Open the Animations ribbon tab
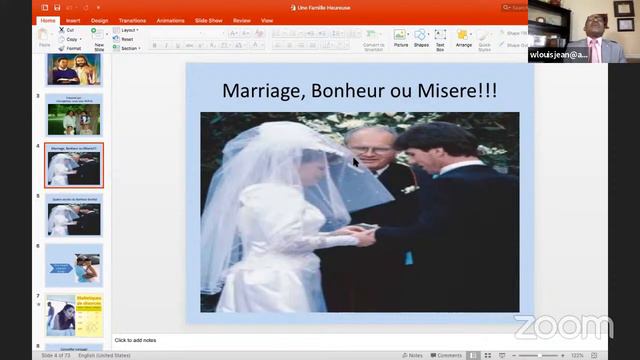Image resolution: width=640 pixels, height=360 pixels. 171,20
